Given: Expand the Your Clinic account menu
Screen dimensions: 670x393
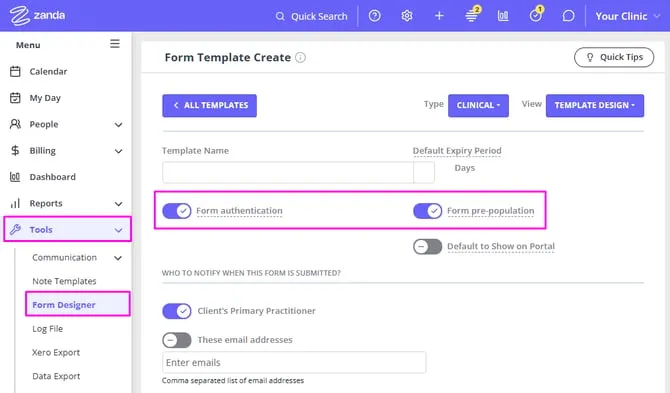Looking at the screenshot, I should pyautogui.click(x=628, y=16).
